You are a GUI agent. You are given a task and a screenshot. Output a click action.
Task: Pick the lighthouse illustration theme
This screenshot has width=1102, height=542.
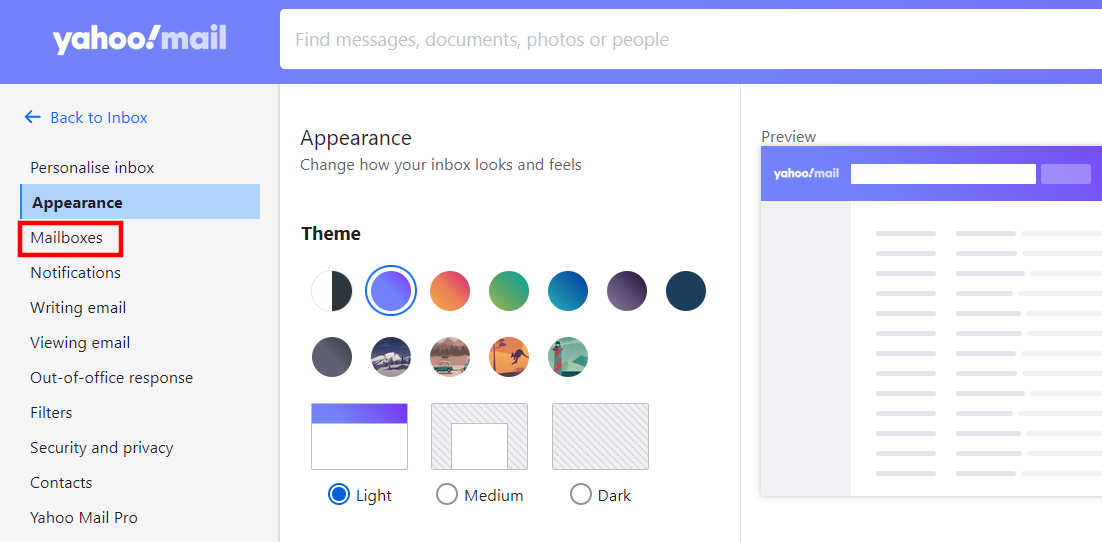[x=568, y=357]
